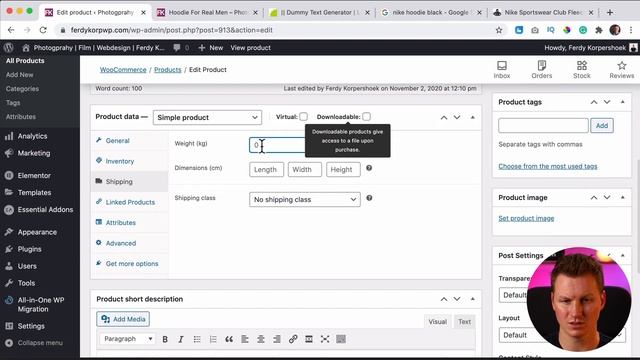640x360 pixels.
Task: Click the Bold formatting icon
Action: tap(165, 339)
